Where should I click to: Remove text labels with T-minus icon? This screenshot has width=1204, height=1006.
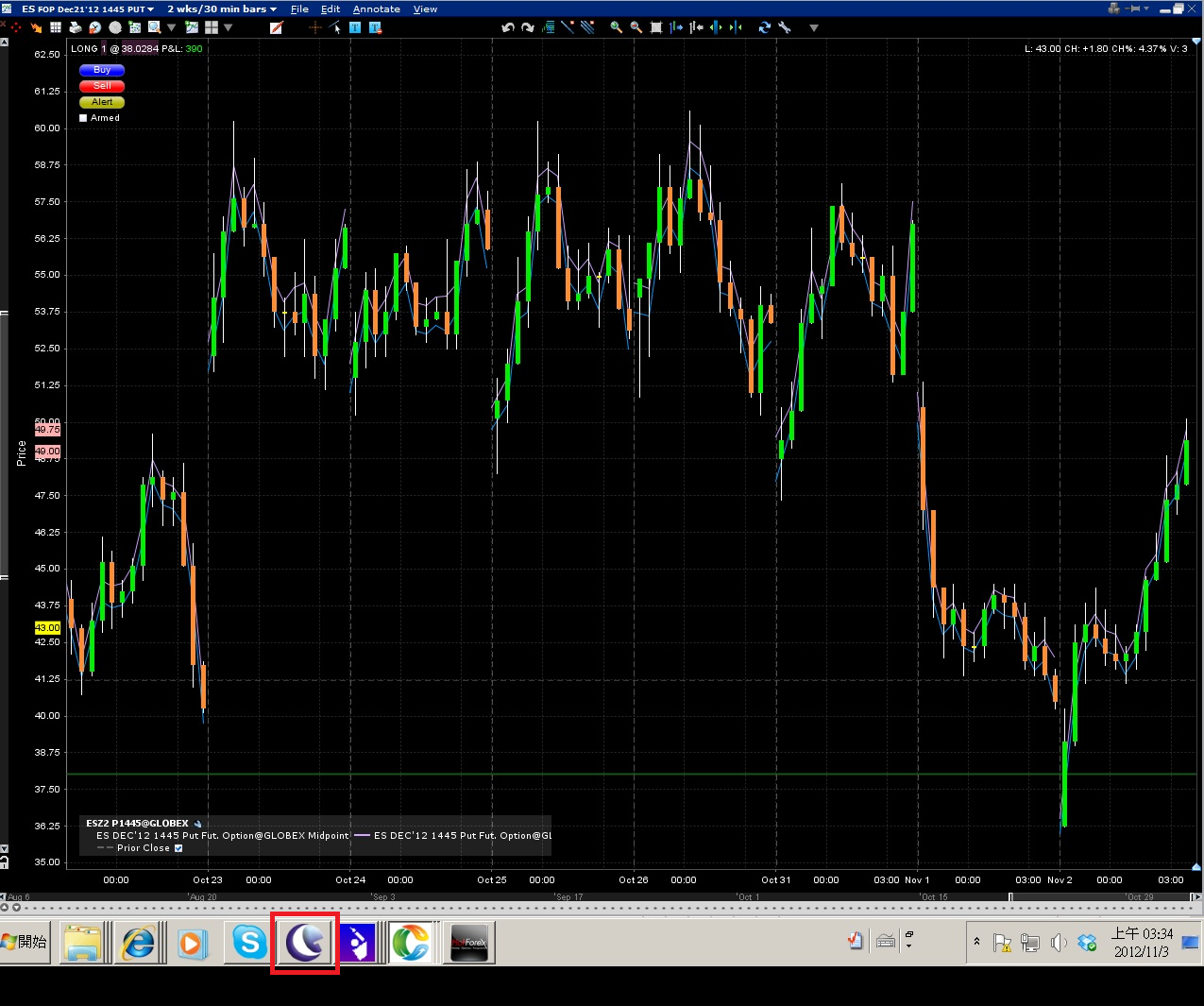pyautogui.click(x=375, y=27)
